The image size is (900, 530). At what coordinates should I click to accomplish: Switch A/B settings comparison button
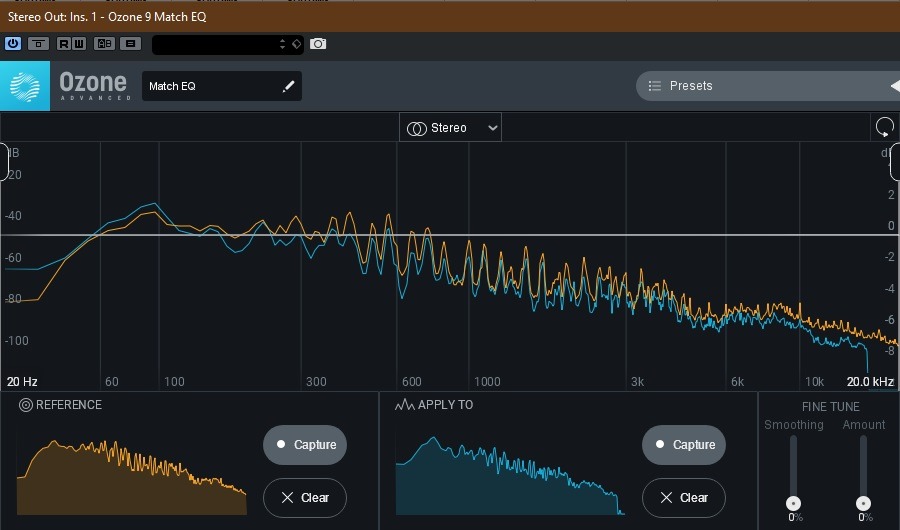pyautogui.click(x=104, y=44)
